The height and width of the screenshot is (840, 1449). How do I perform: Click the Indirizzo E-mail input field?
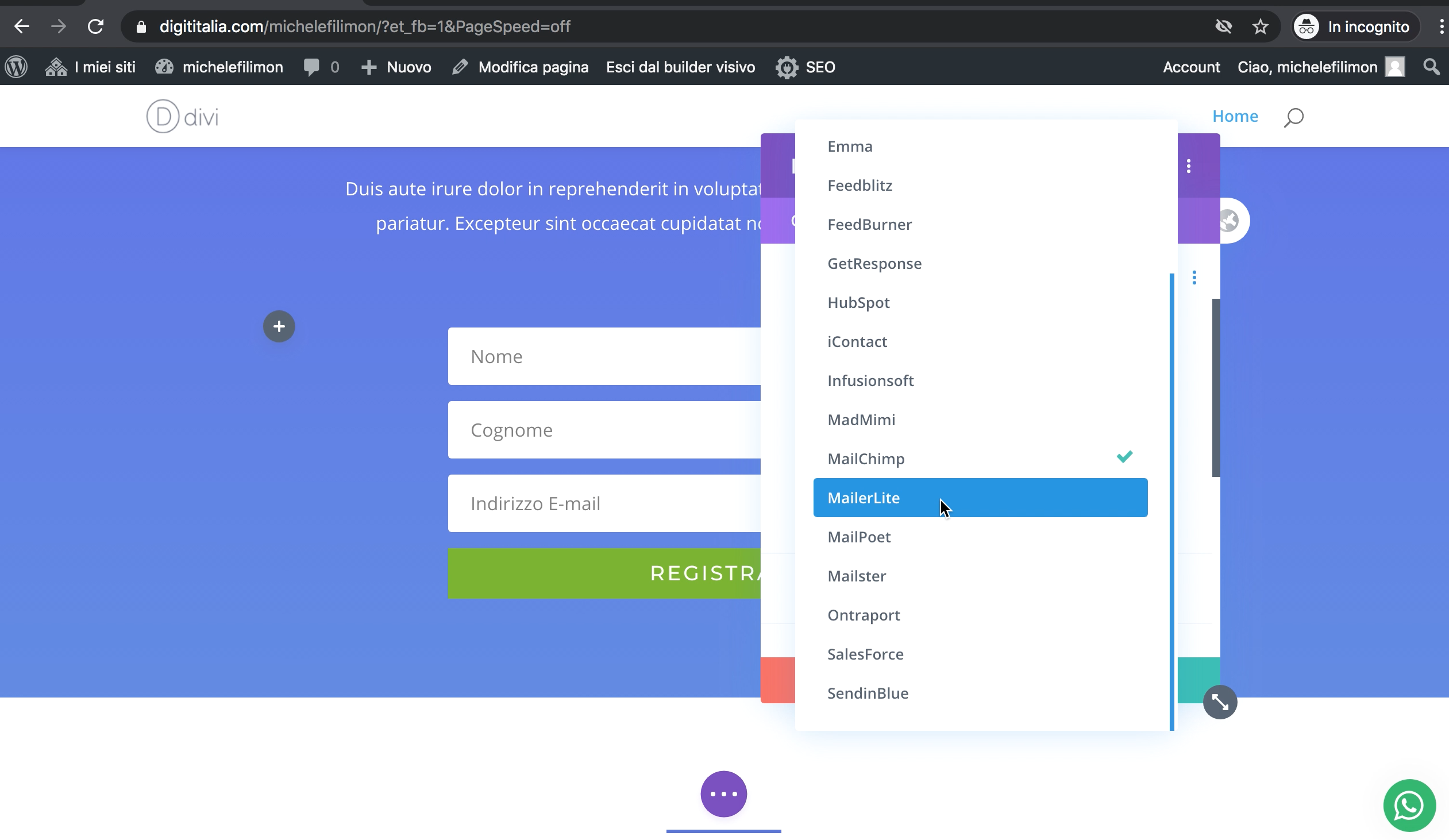[604, 504]
